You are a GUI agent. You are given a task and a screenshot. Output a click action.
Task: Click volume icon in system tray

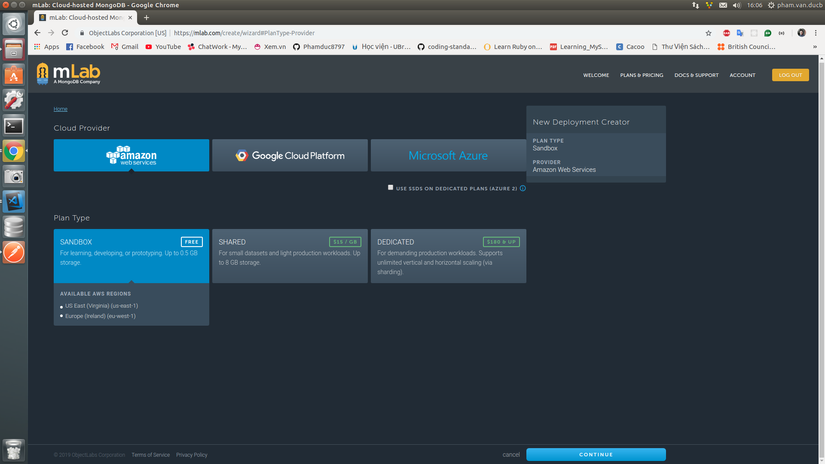(737, 5)
